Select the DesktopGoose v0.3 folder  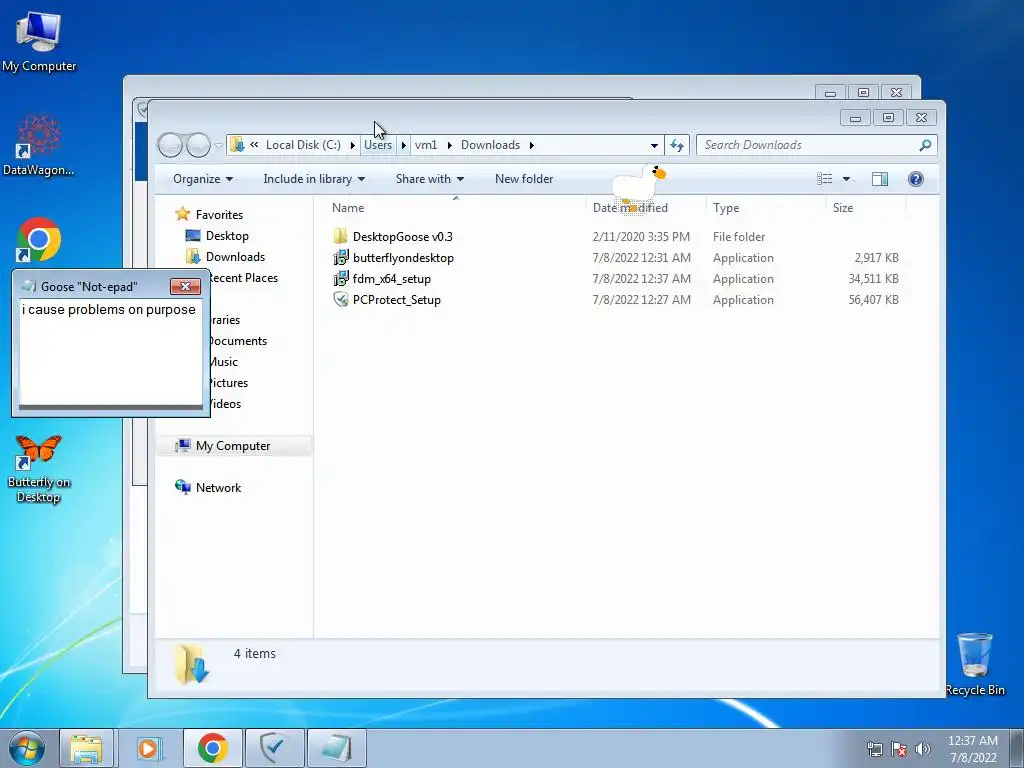pyautogui.click(x=402, y=236)
